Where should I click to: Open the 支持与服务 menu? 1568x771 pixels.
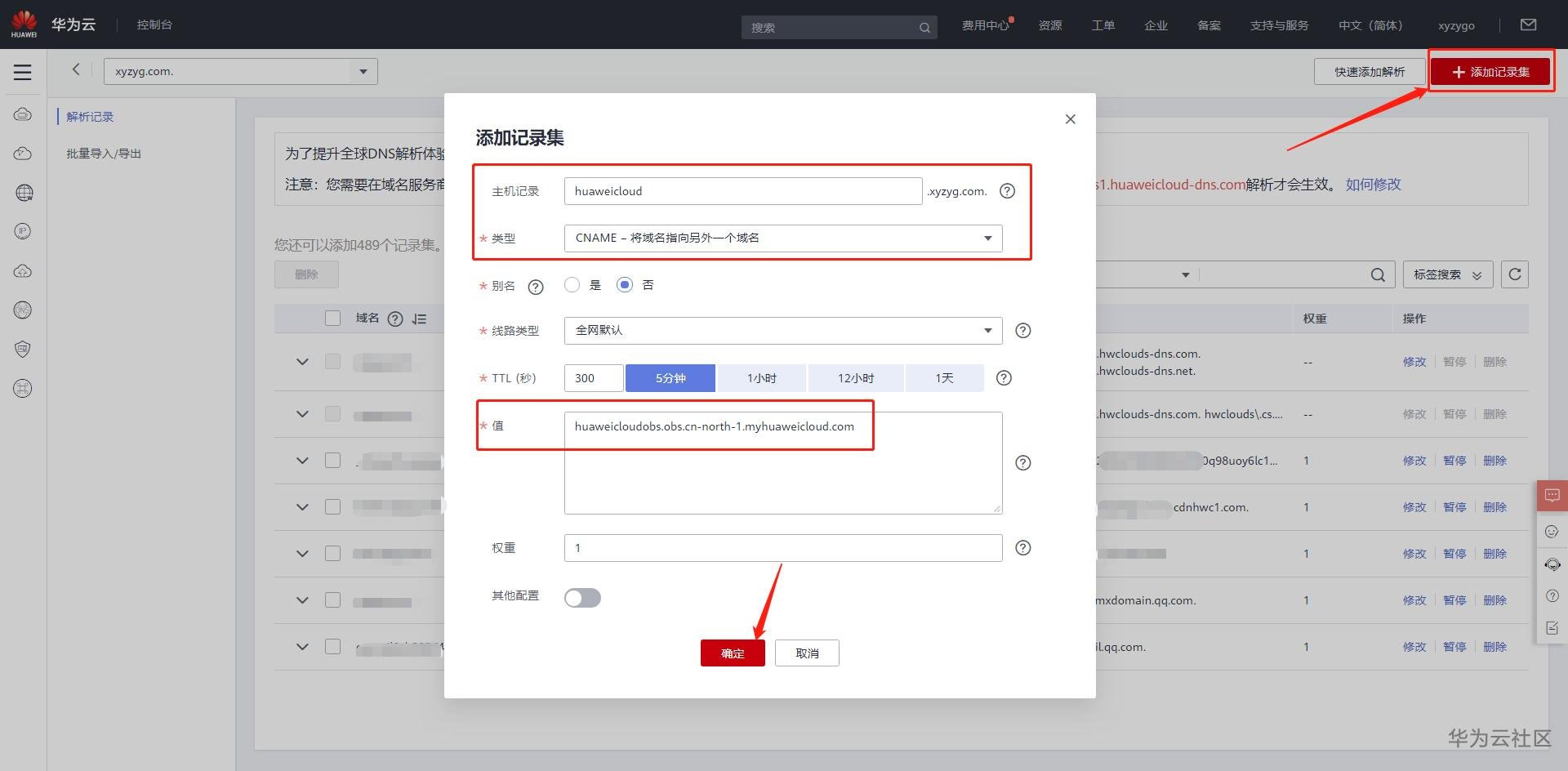tap(1280, 25)
